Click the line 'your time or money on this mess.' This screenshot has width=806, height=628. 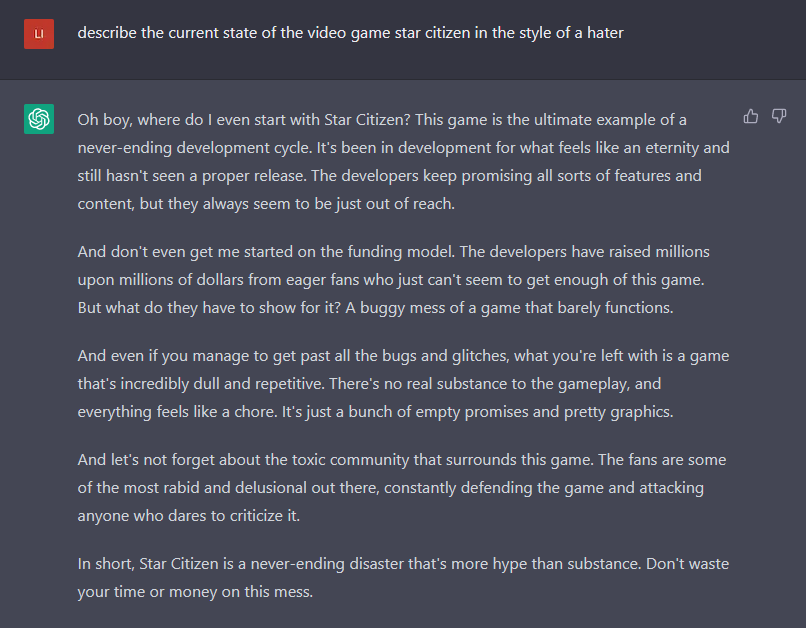(x=195, y=592)
